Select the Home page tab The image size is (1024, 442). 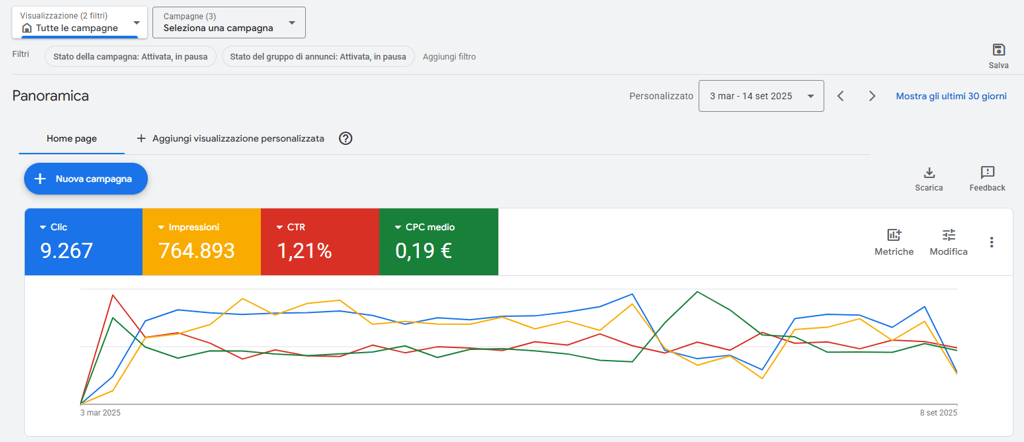click(x=72, y=139)
